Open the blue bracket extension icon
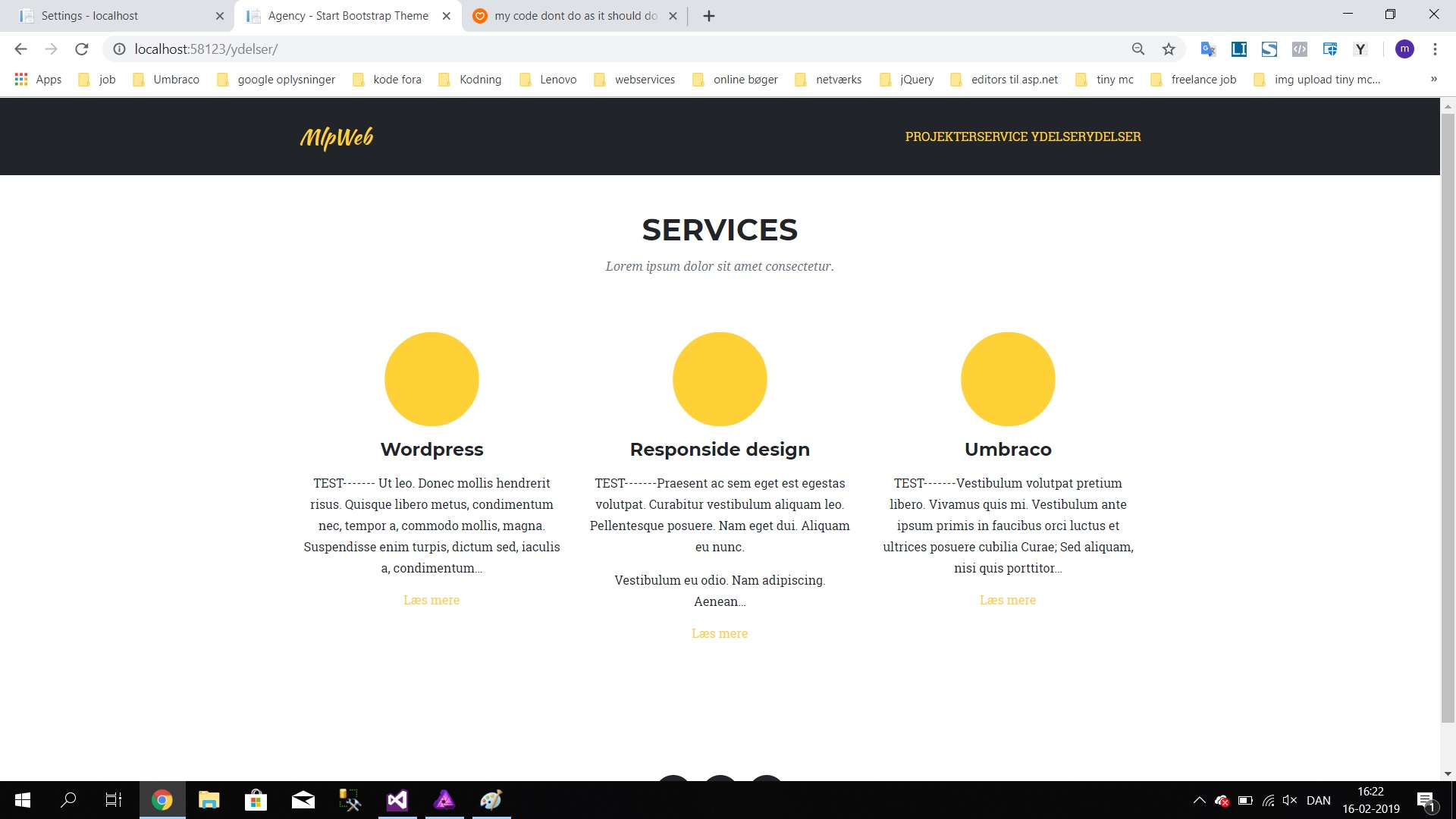This screenshot has height=819, width=1456. pos(1238,49)
